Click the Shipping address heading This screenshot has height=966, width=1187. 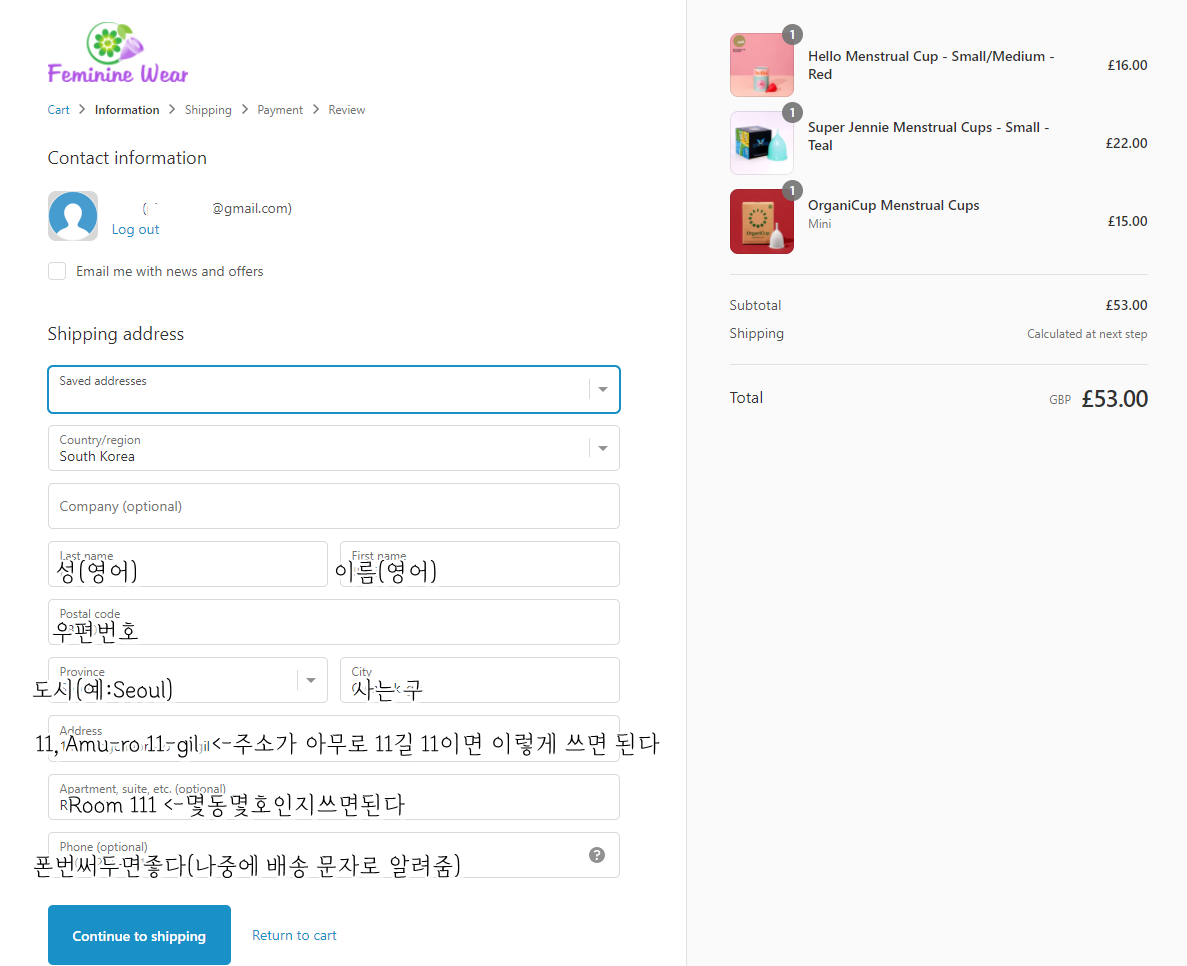pos(116,334)
